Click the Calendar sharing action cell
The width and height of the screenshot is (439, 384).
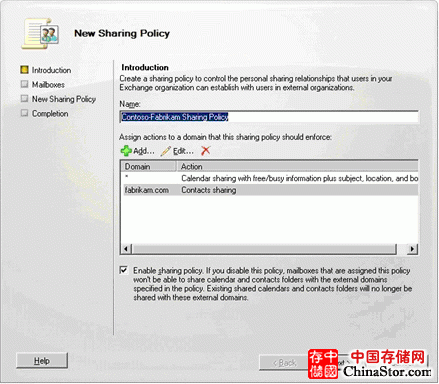[x=299, y=178]
